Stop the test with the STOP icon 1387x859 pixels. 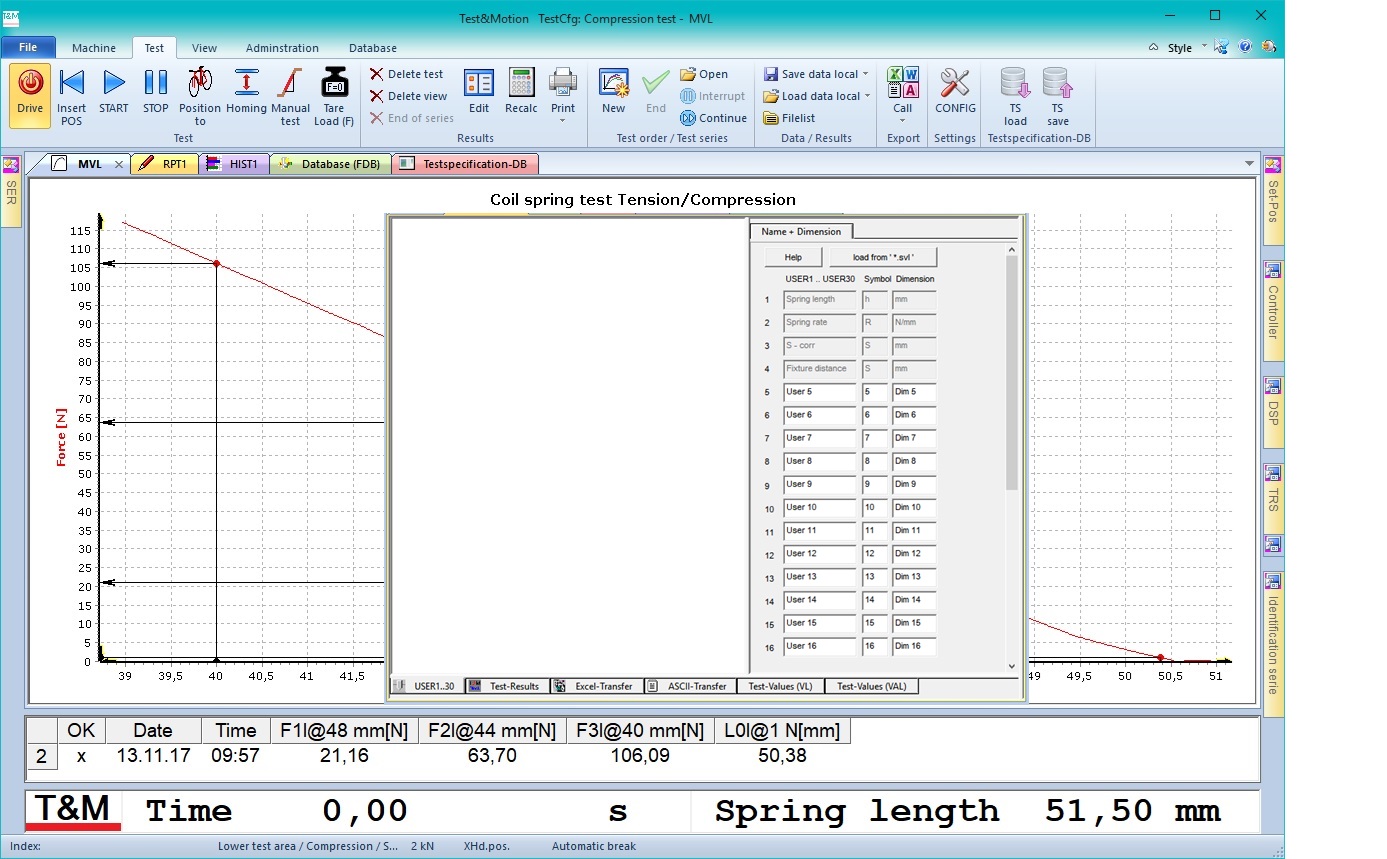[x=156, y=84]
